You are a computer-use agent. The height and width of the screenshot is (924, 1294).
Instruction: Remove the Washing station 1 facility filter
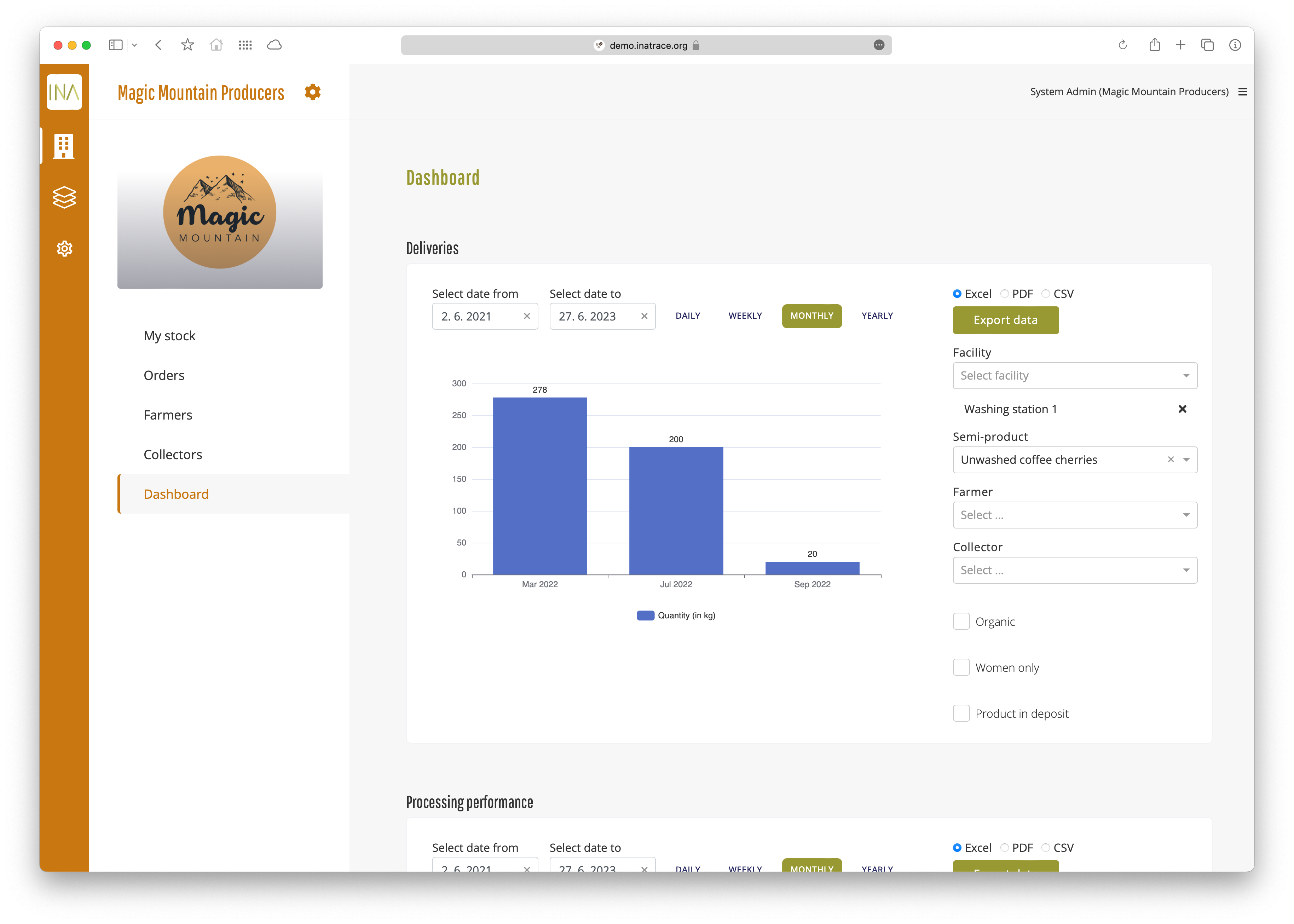(x=1182, y=409)
